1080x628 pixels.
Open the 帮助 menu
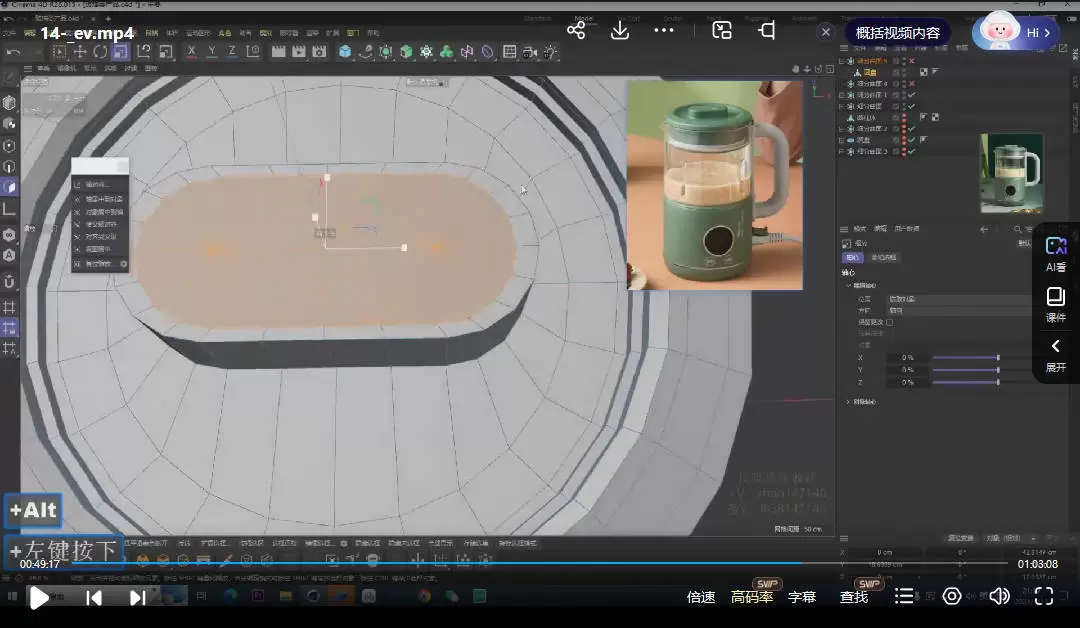[373, 33]
